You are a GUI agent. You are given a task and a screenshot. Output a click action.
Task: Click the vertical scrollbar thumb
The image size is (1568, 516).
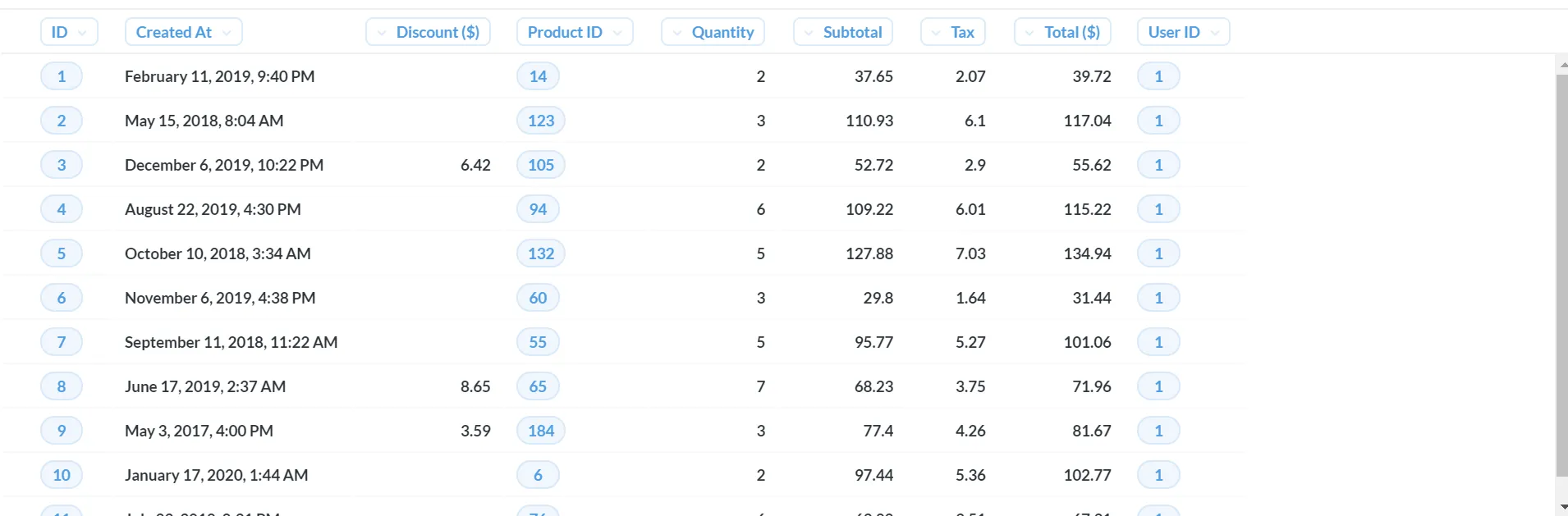coord(1562,276)
